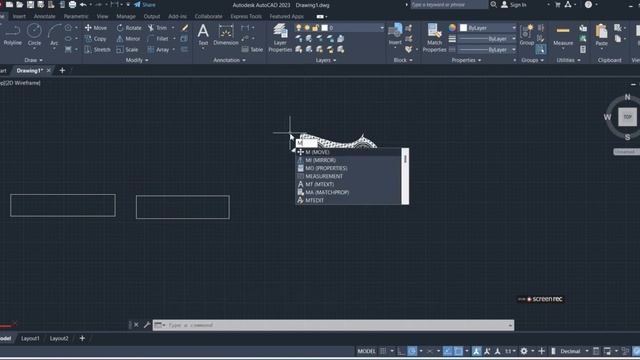Click Match Properties tool
Image resolution: width=640 pixels, height=360 pixels.
434,38
